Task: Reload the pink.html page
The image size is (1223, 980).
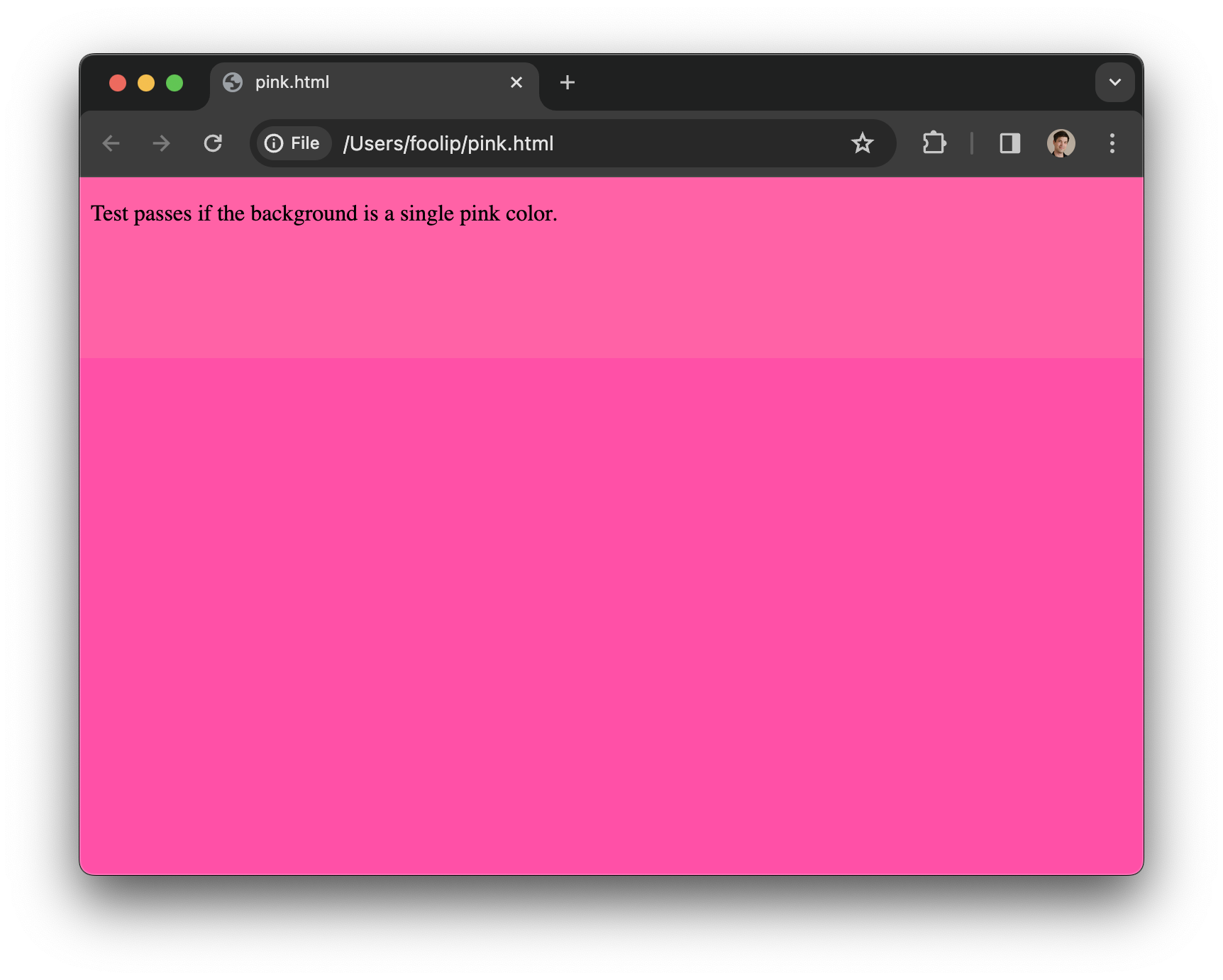Action: click(213, 144)
